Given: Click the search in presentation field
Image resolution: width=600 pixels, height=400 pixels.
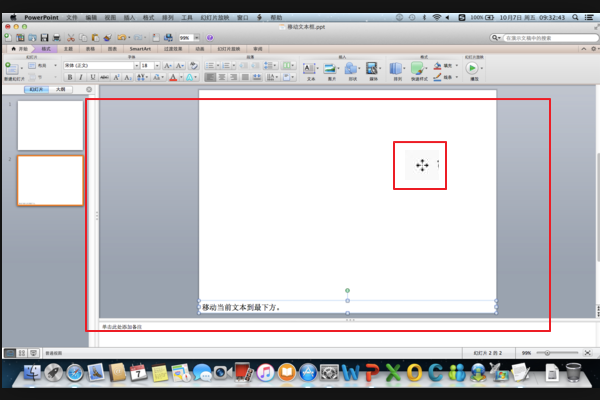Looking at the screenshot, I should point(549,38).
